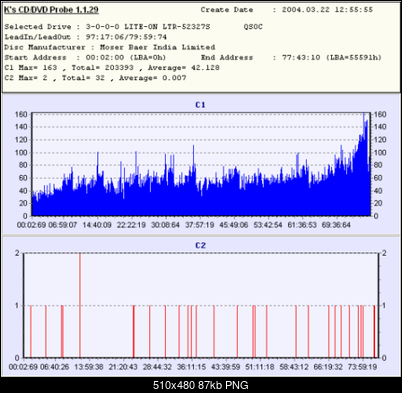Click the C1 x-axis label 69:36:64
The image size is (402, 393).
336,225
